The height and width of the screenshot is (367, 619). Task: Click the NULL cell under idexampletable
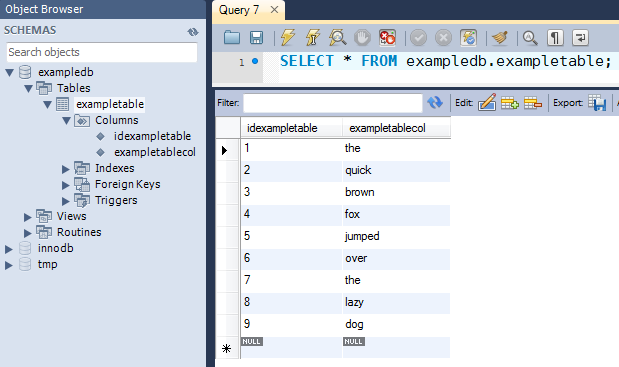(x=291, y=347)
